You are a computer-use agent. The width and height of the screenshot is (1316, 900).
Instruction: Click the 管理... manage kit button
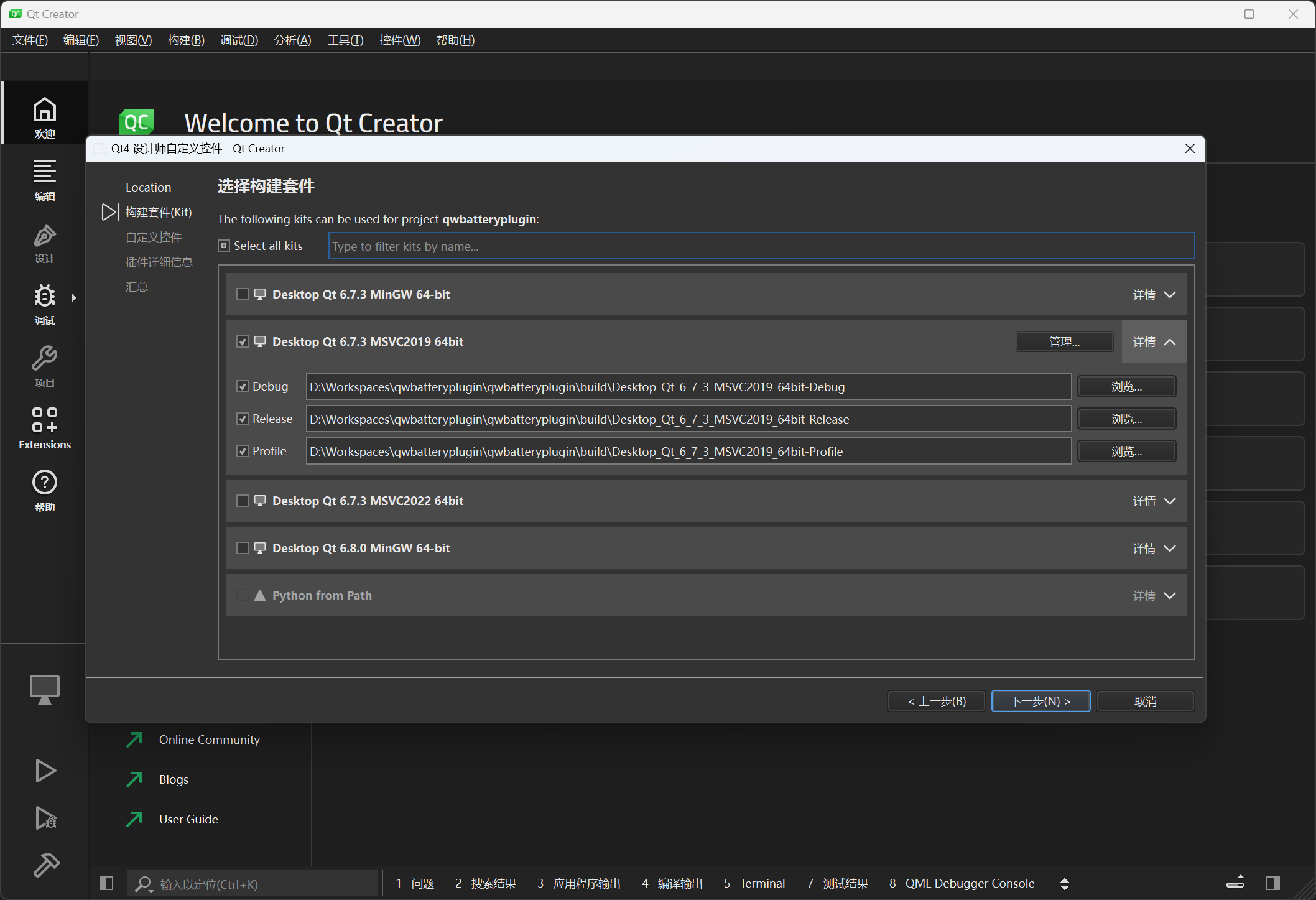[x=1064, y=341]
